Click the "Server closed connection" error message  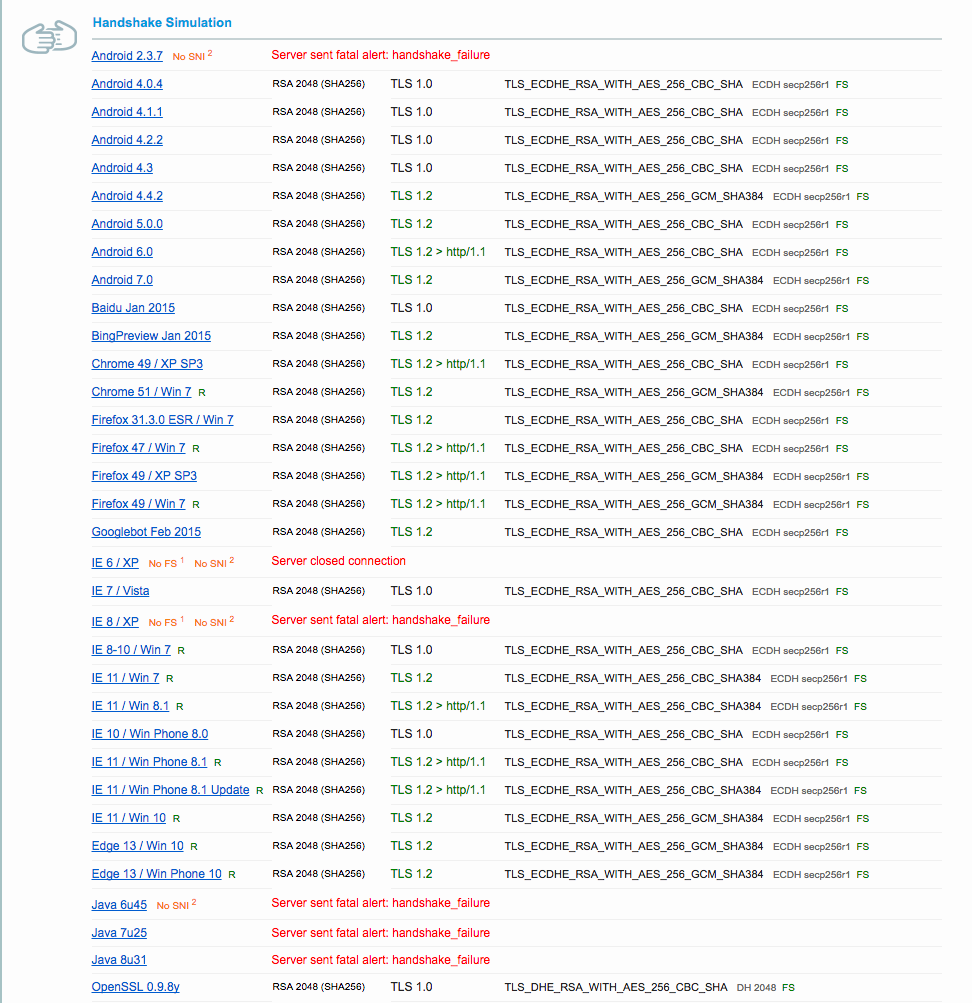(x=338, y=561)
